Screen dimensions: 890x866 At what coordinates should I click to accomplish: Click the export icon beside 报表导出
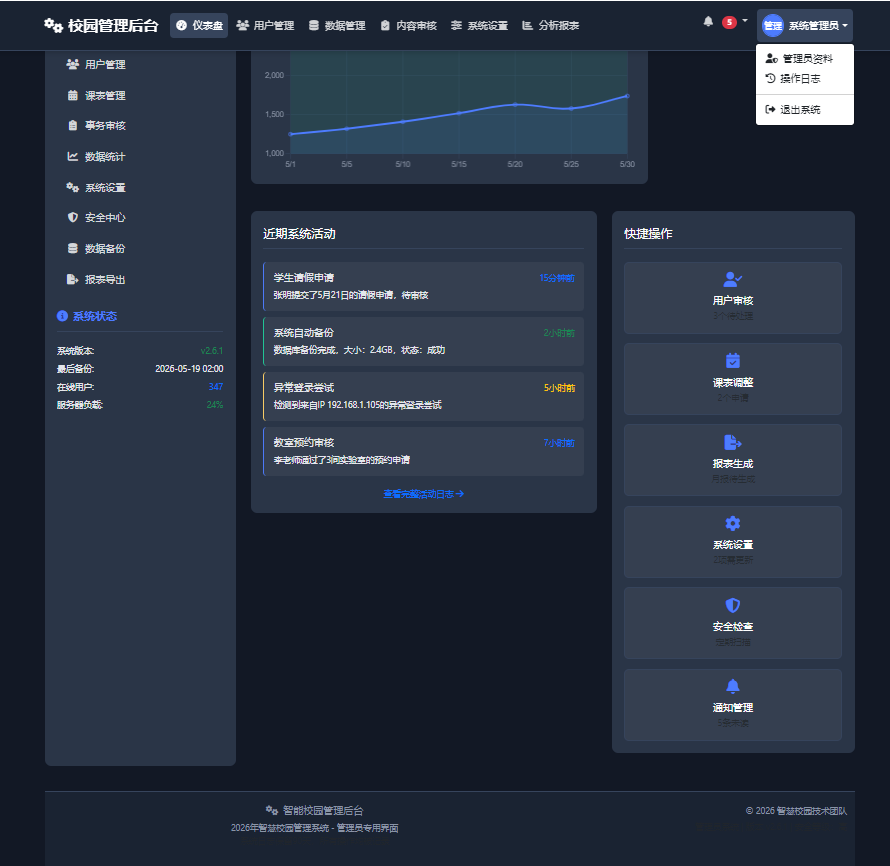tap(73, 279)
